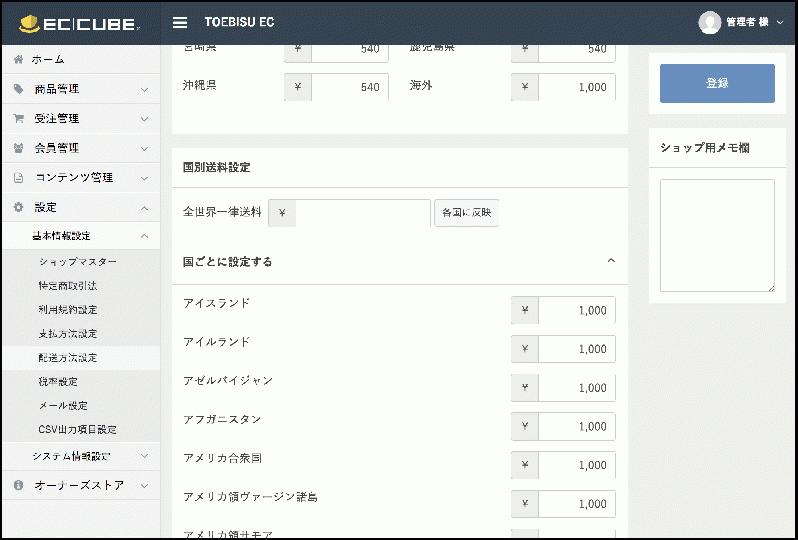Open ショップマスター settings
Viewport: 798px width, 540px height.
78,262
